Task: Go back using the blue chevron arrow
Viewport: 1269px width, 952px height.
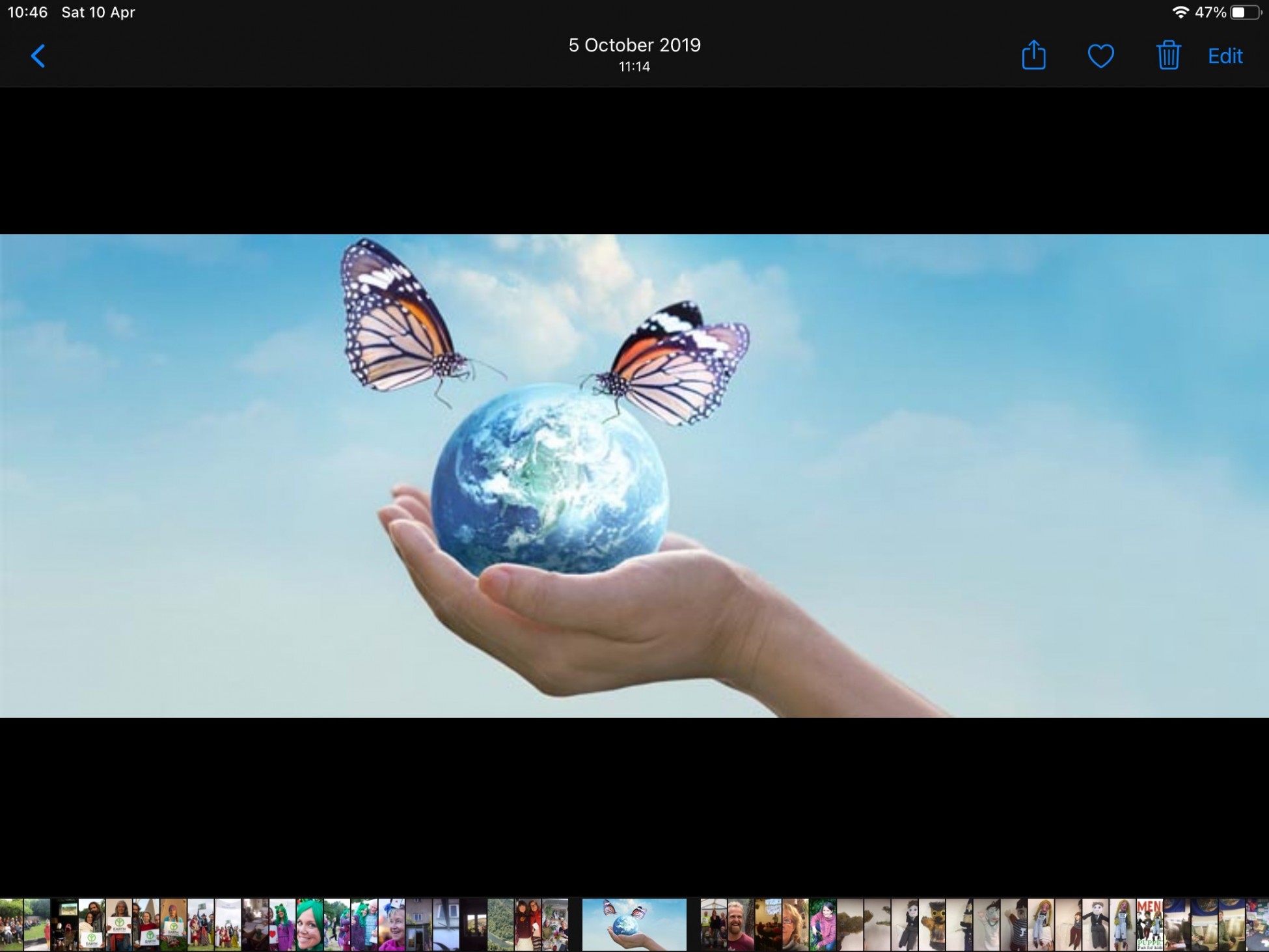Action: 38,56
